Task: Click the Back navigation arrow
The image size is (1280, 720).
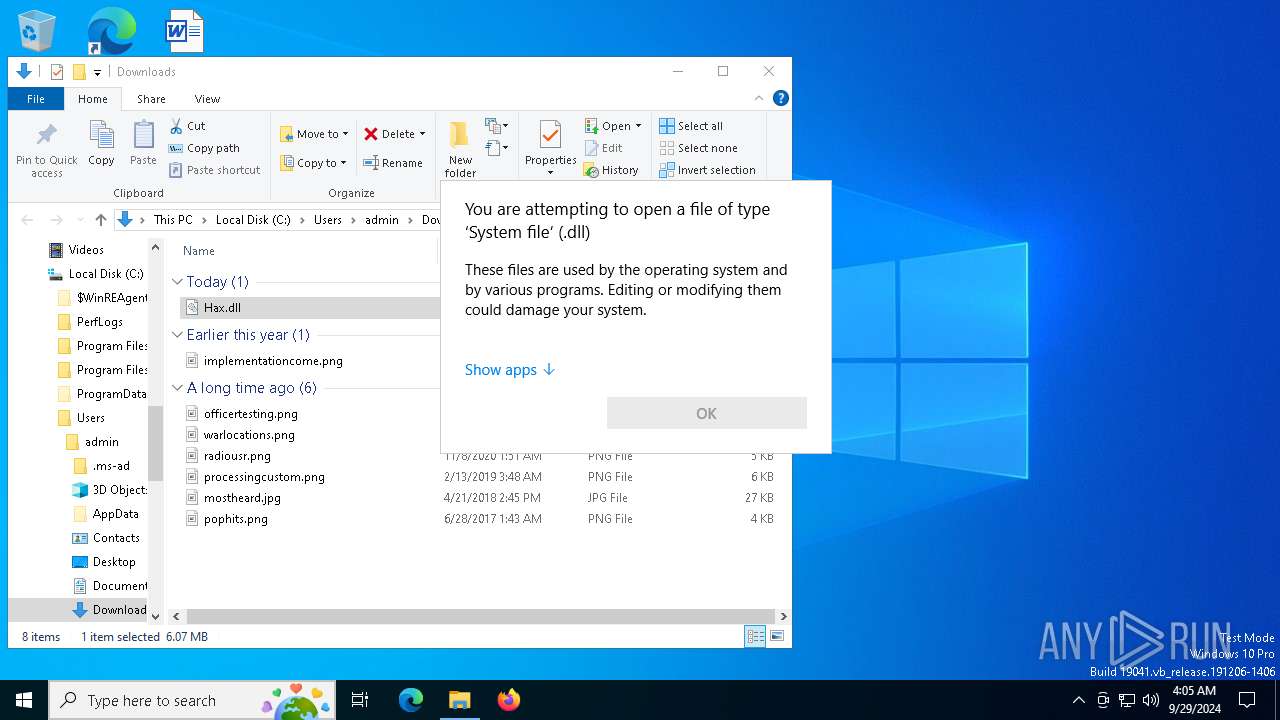Action: 27,220
